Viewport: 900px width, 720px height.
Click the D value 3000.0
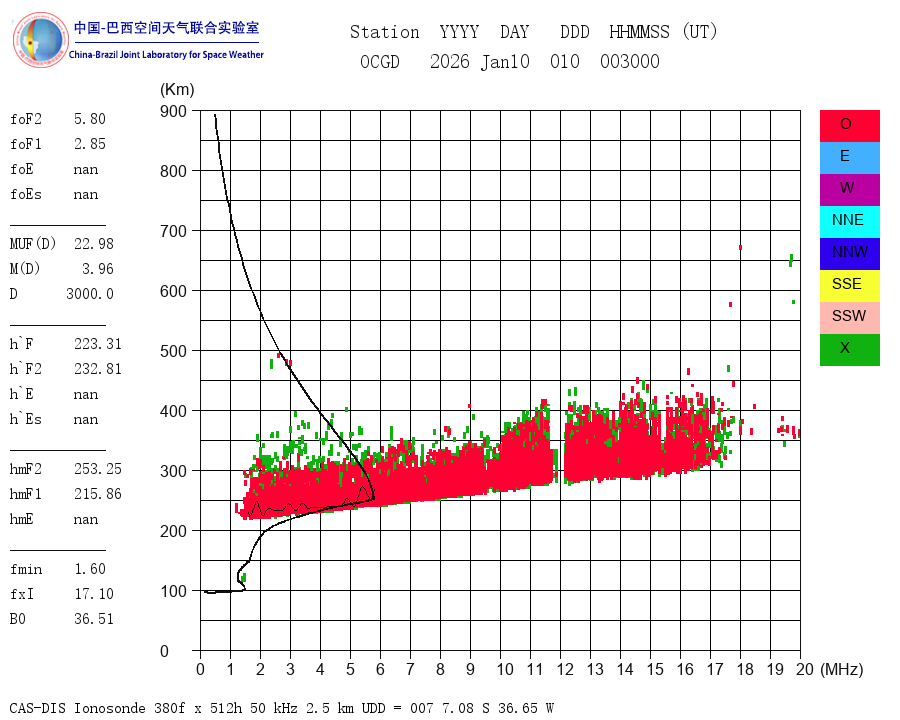[x=90, y=294]
